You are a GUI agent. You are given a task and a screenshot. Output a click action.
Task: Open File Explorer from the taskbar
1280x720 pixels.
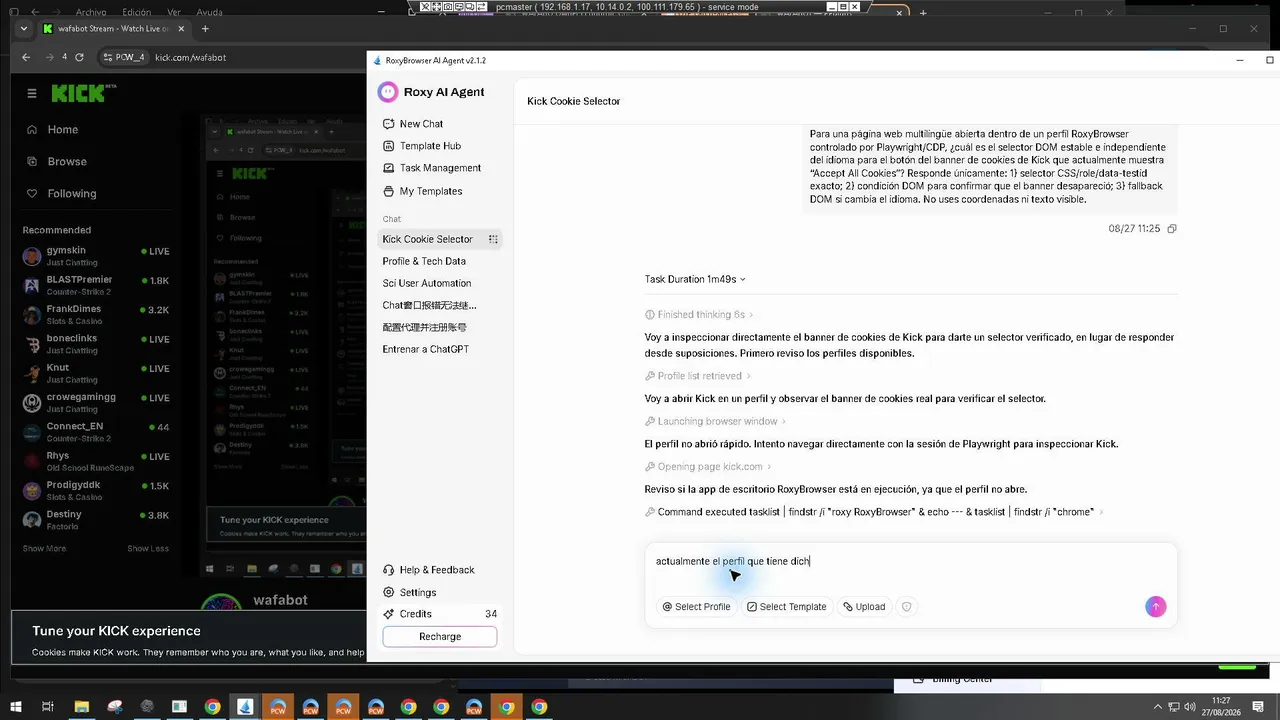pos(82,707)
